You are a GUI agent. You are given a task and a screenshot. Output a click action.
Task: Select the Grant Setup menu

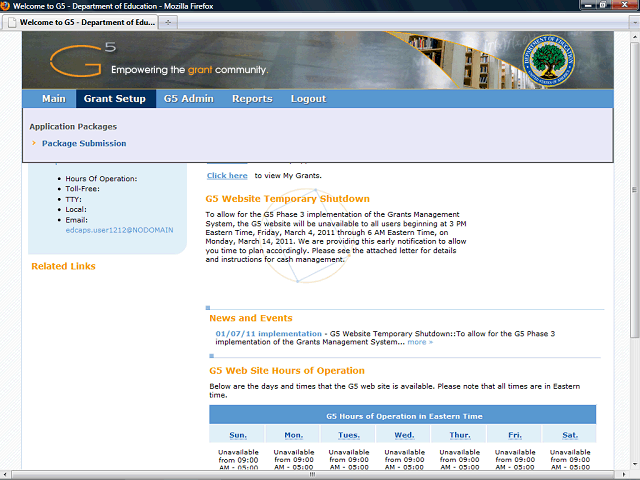point(114,99)
